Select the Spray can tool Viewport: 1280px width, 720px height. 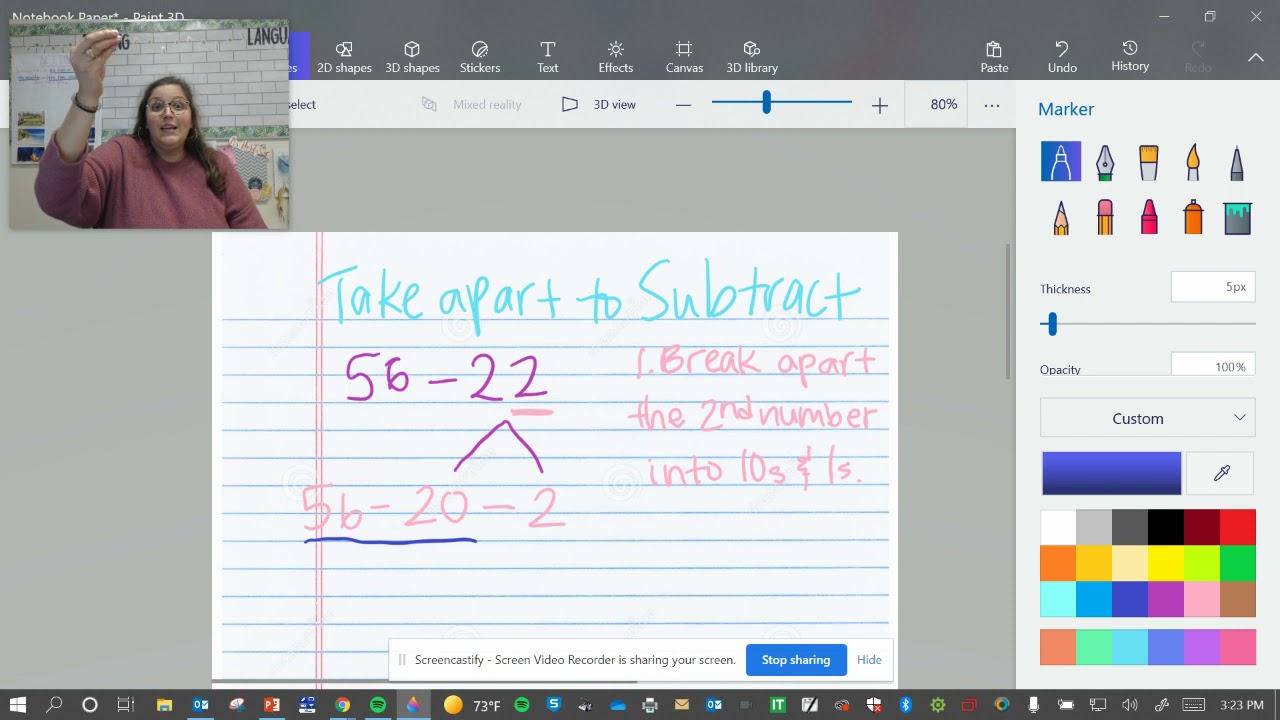coord(1192,216)
